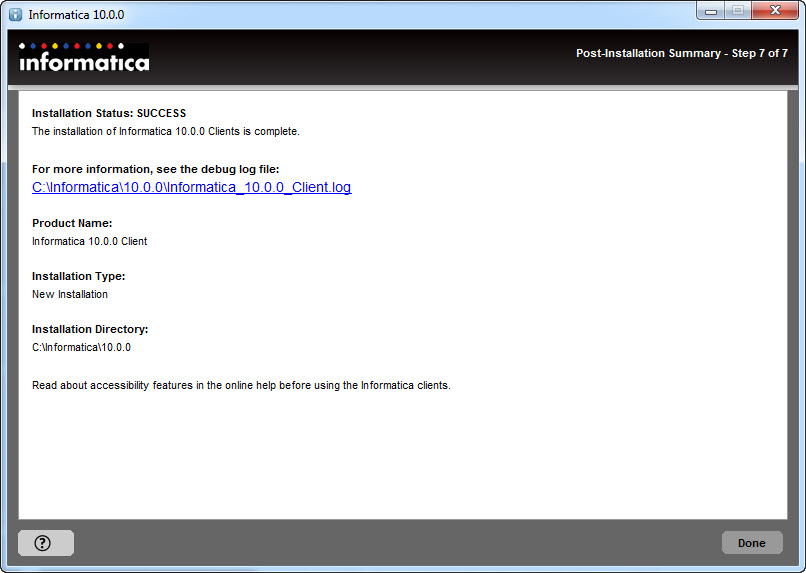Image resolution: width=806 pixels, height=573 pixels.
Task: Click the 'Installation Type:' label
Action: 79,276
